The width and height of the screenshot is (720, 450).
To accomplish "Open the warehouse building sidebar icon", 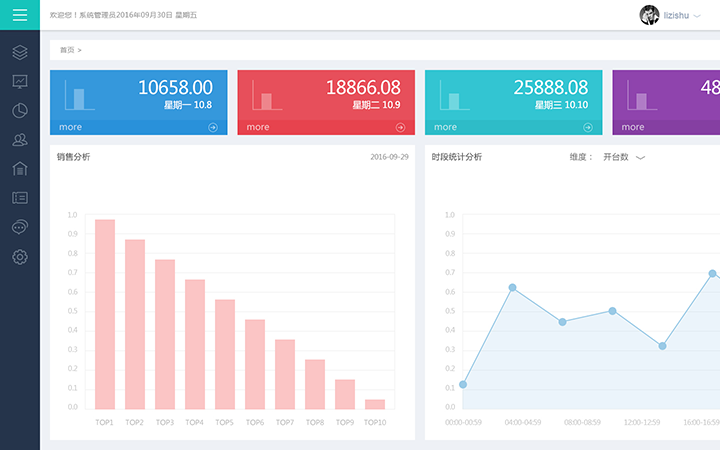I will (20, 169).
